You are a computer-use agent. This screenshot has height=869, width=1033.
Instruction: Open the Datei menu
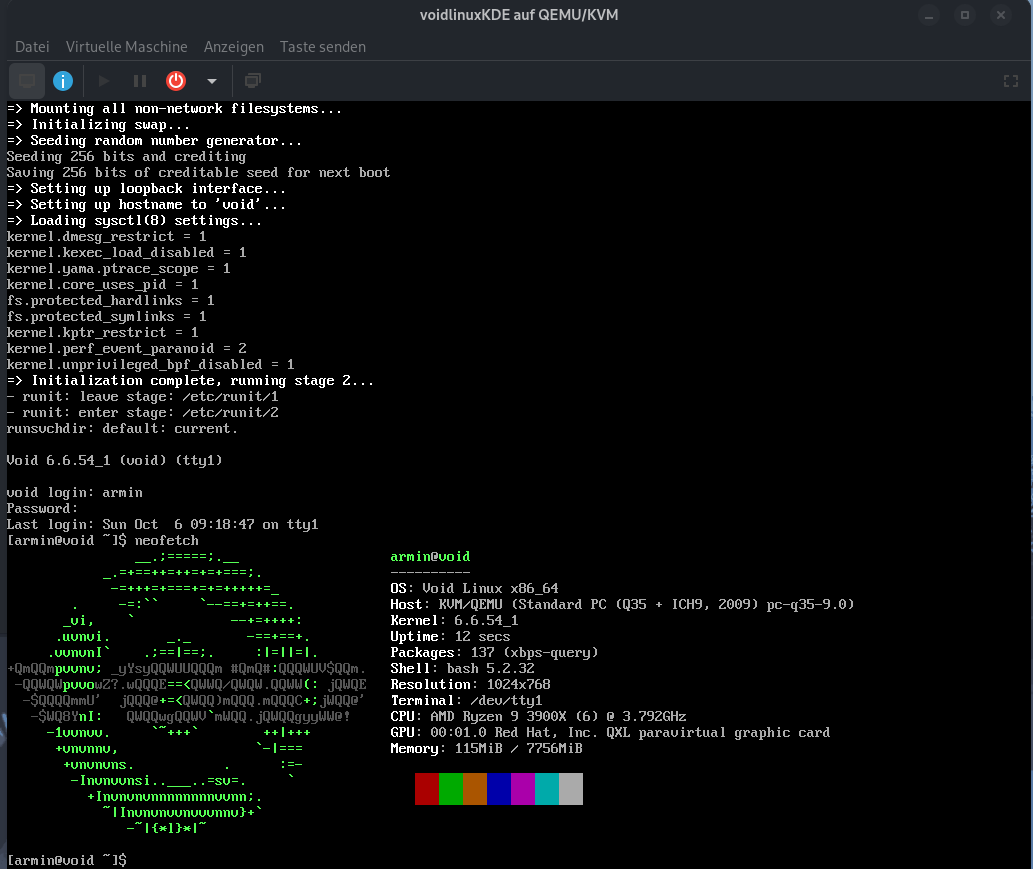click(32, 47)
